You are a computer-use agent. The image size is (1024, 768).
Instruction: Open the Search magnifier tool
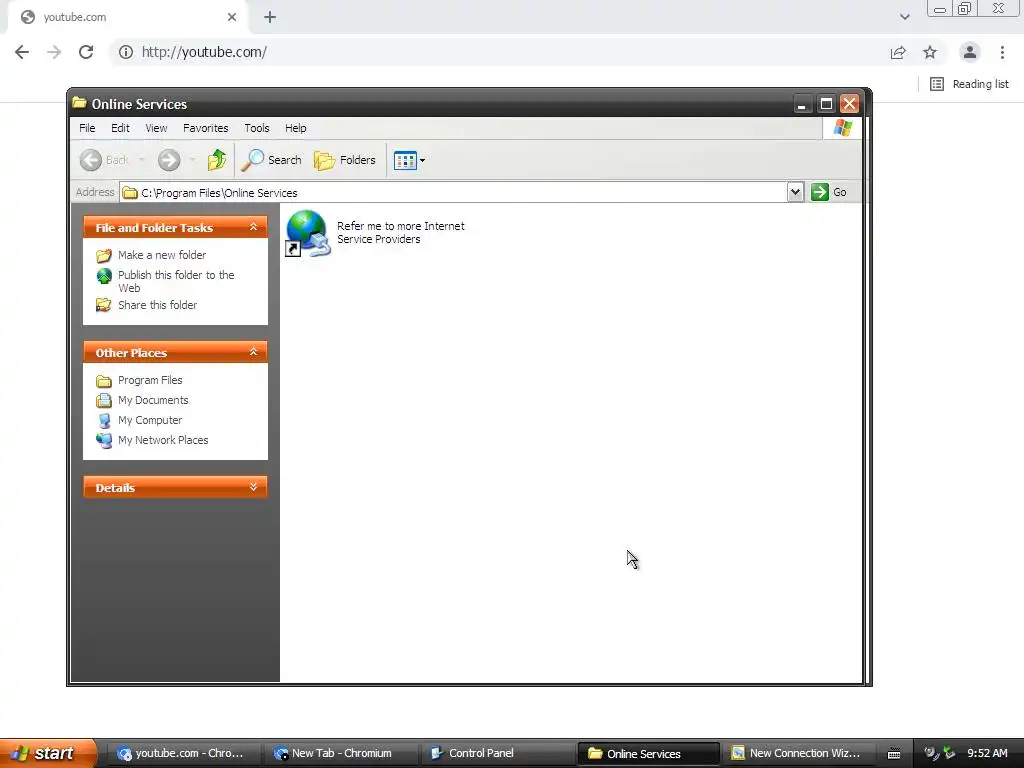pos(272,160)
